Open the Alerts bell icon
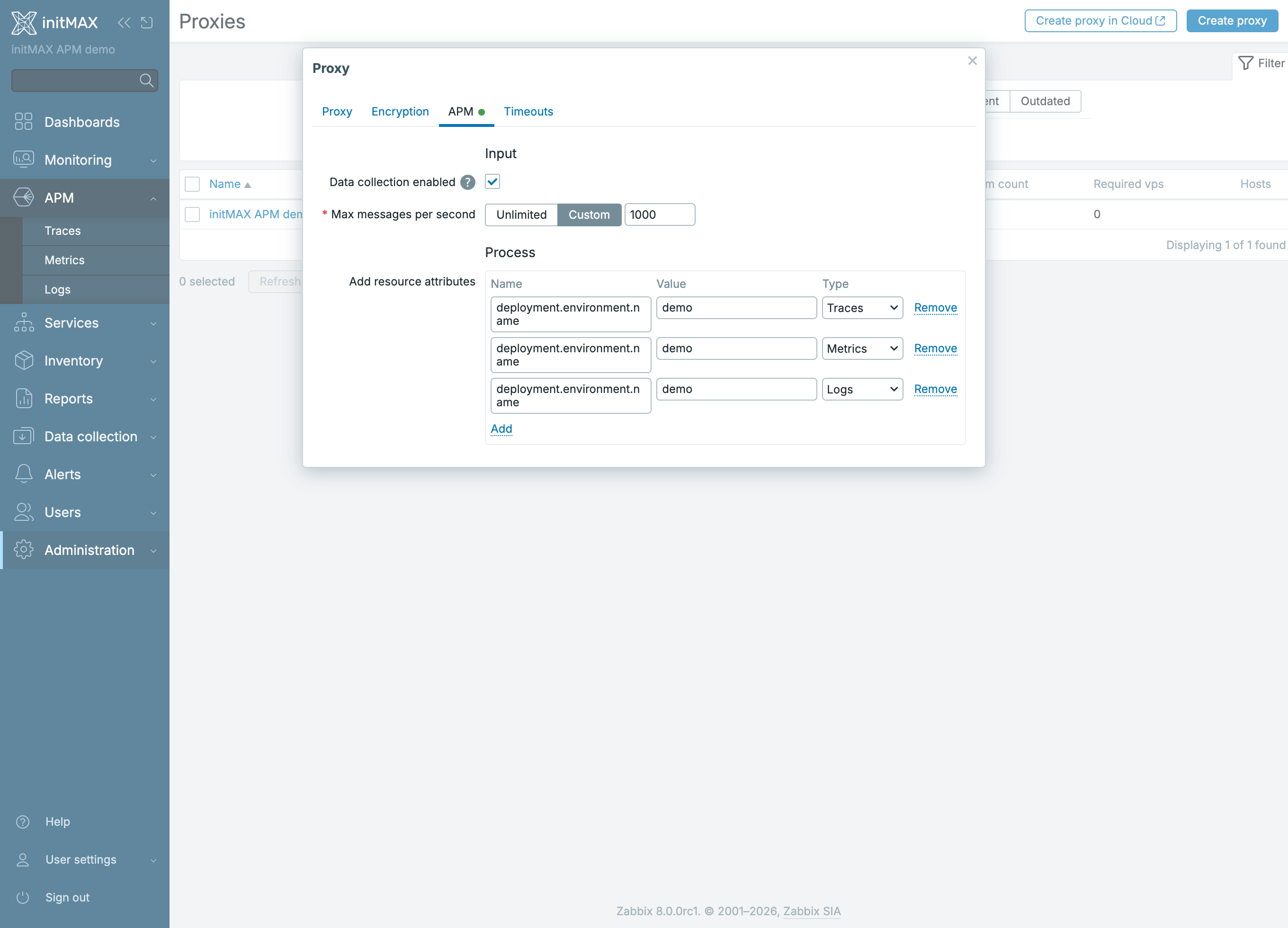The image size is (1288, 928). point(24,474)
